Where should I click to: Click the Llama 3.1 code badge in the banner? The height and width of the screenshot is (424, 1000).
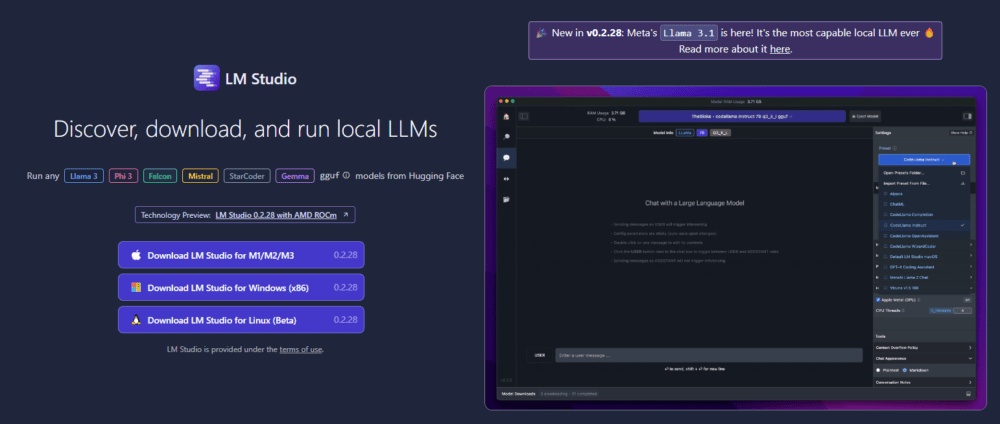click(x=689, y=33)
